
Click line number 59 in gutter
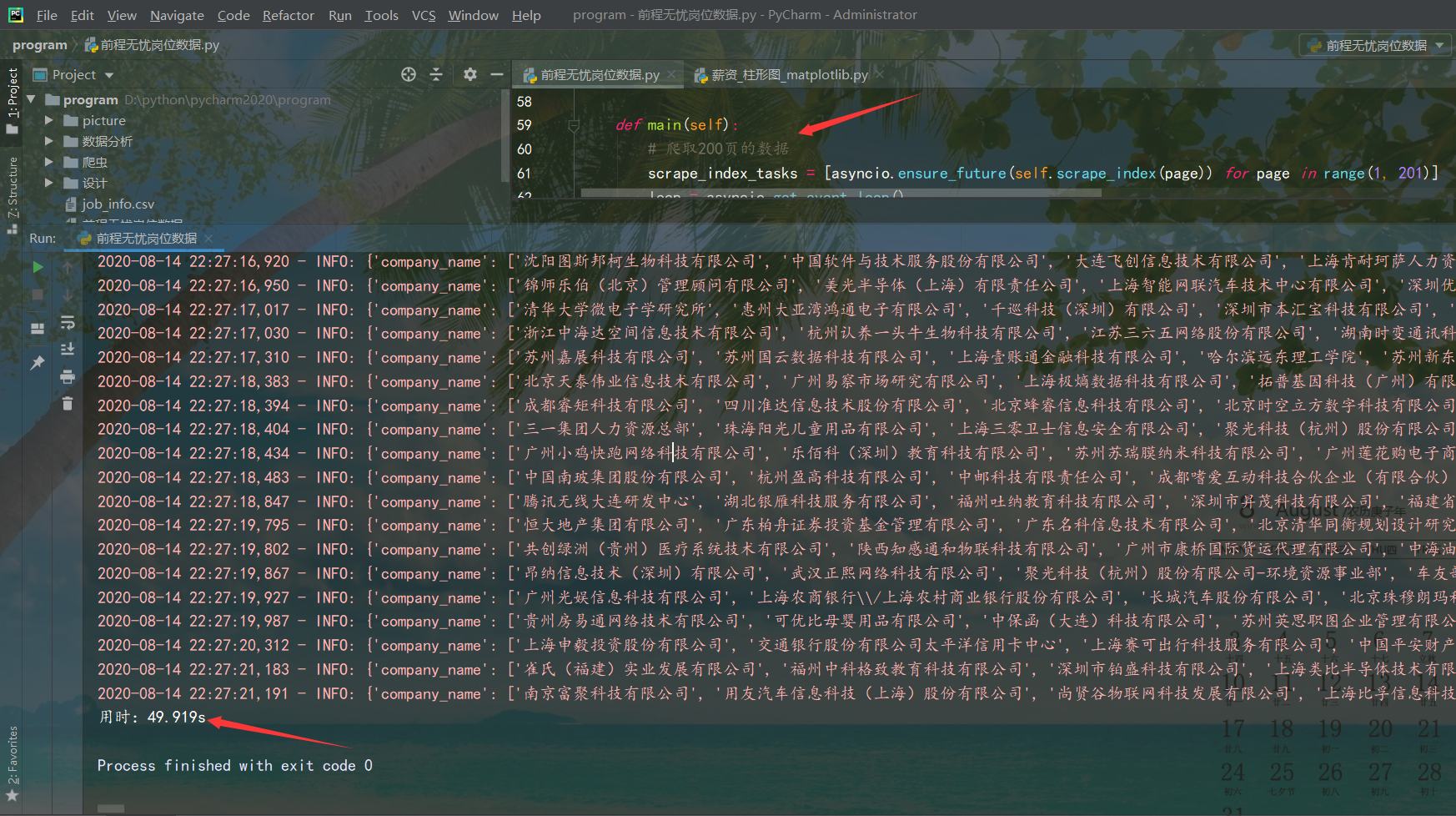click(x=524, y=125)
